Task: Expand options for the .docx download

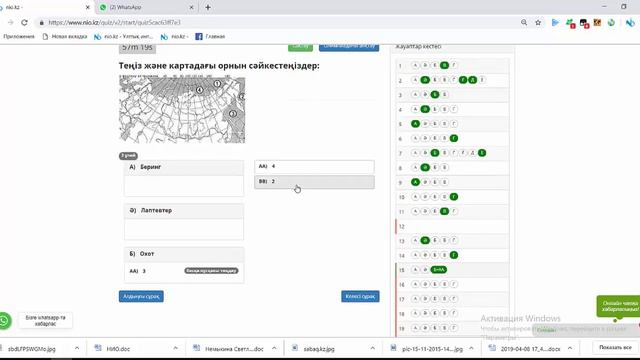Action: [x=570, y=348]
